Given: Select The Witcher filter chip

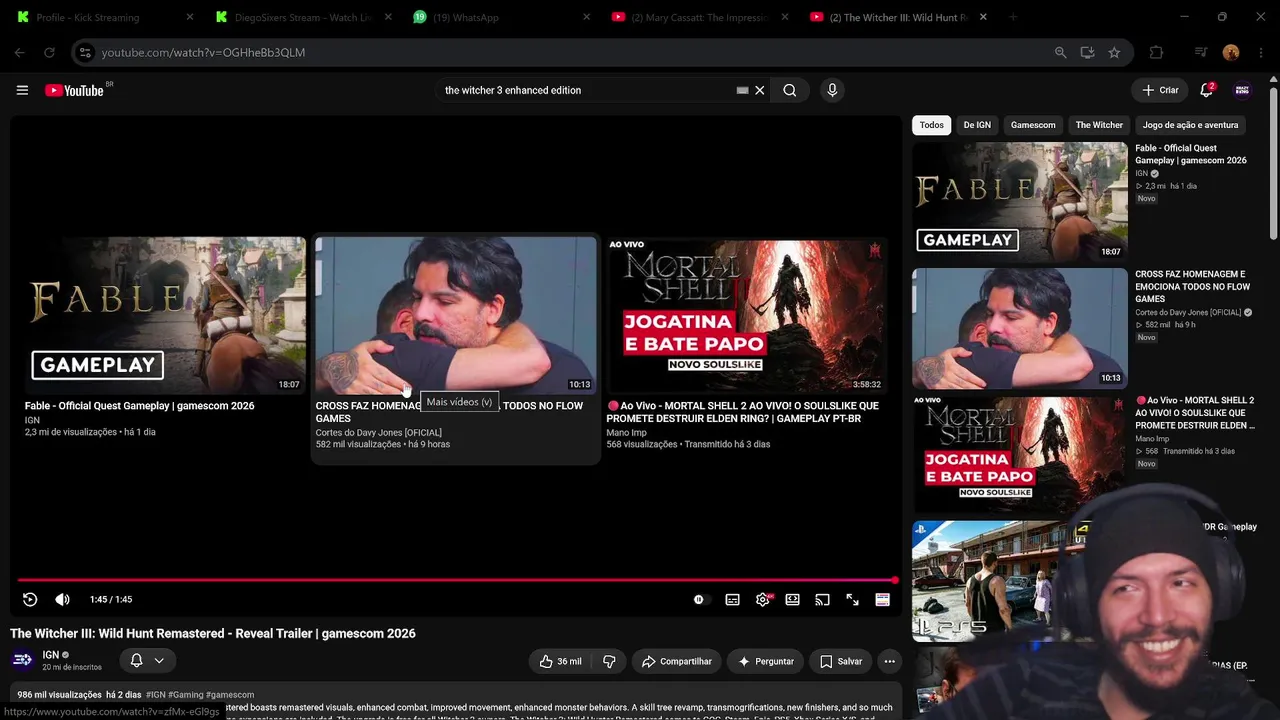Looking at the screenshot, I should 1099,125.
